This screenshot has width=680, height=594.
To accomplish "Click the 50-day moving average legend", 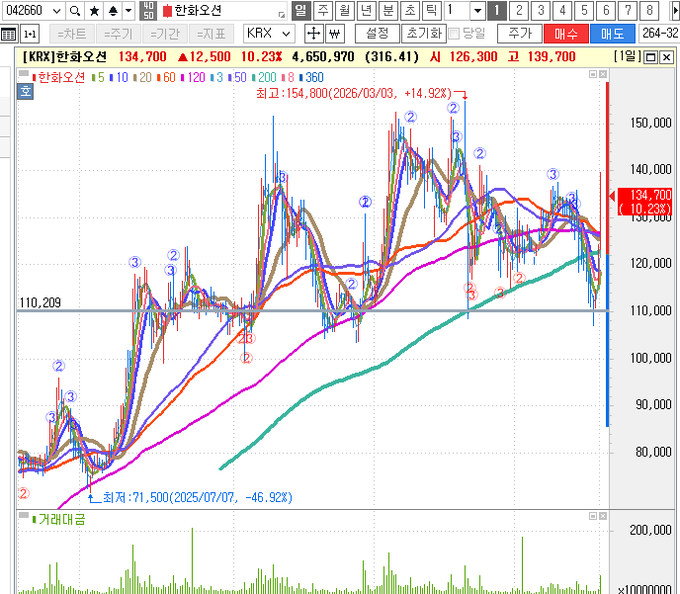I will click(x=237, y=78).
